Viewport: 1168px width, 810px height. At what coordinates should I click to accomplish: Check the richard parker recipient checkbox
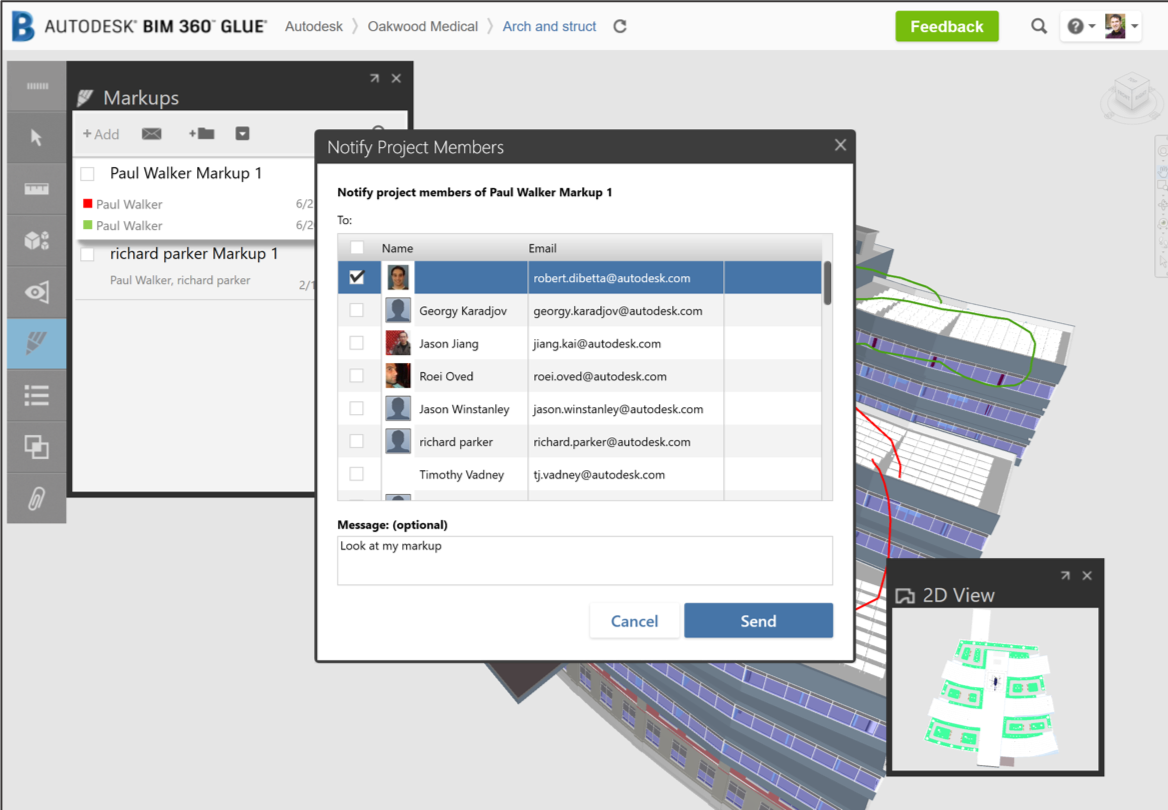[x=357, y=441]
